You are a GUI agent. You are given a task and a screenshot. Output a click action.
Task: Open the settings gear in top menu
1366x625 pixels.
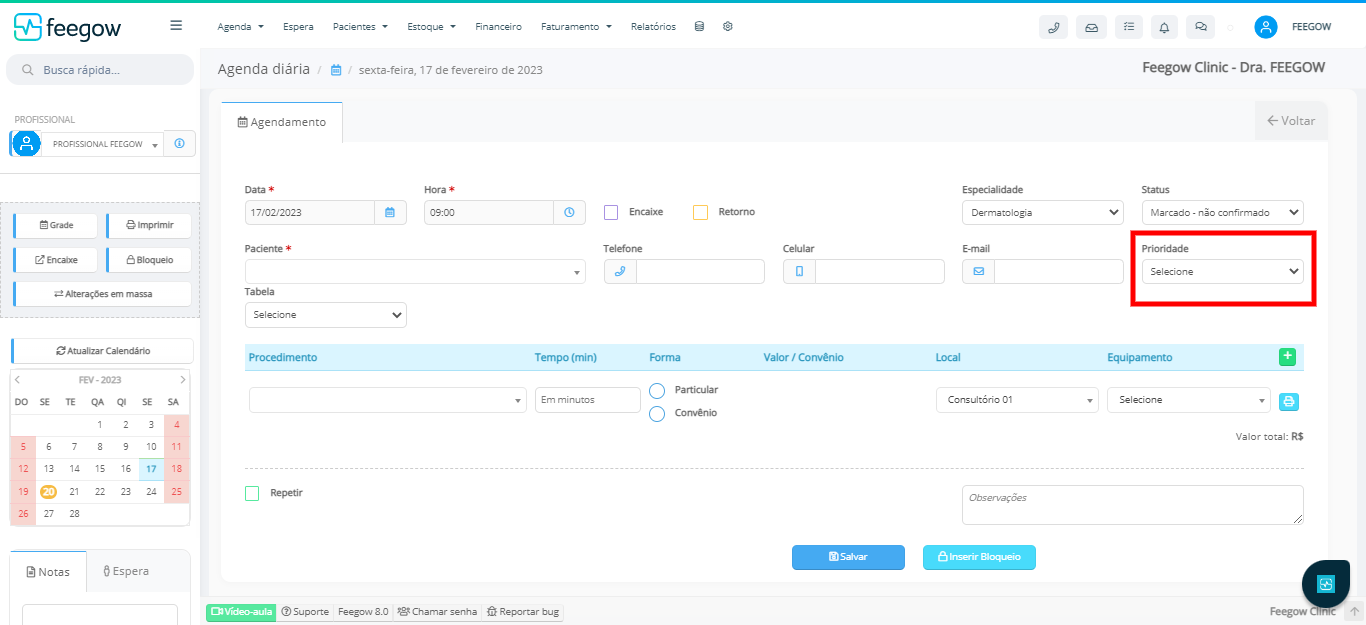coord(728,27)
